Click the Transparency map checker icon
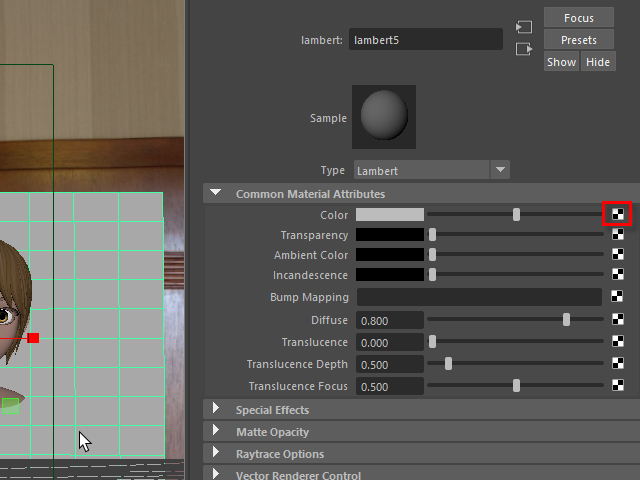 point(618,235)
